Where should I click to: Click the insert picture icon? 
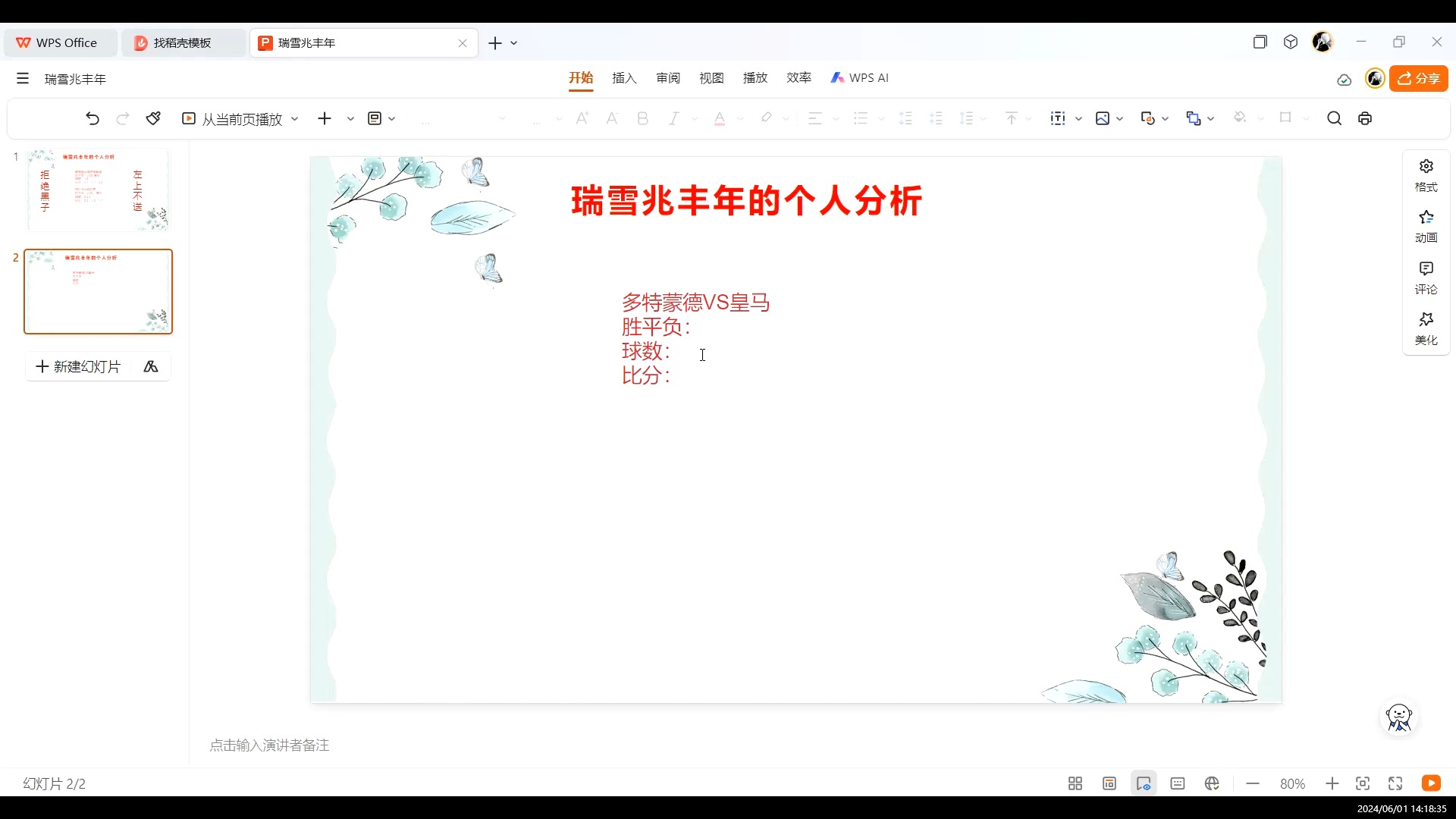pyautogui.click(x=1103, y=118)
